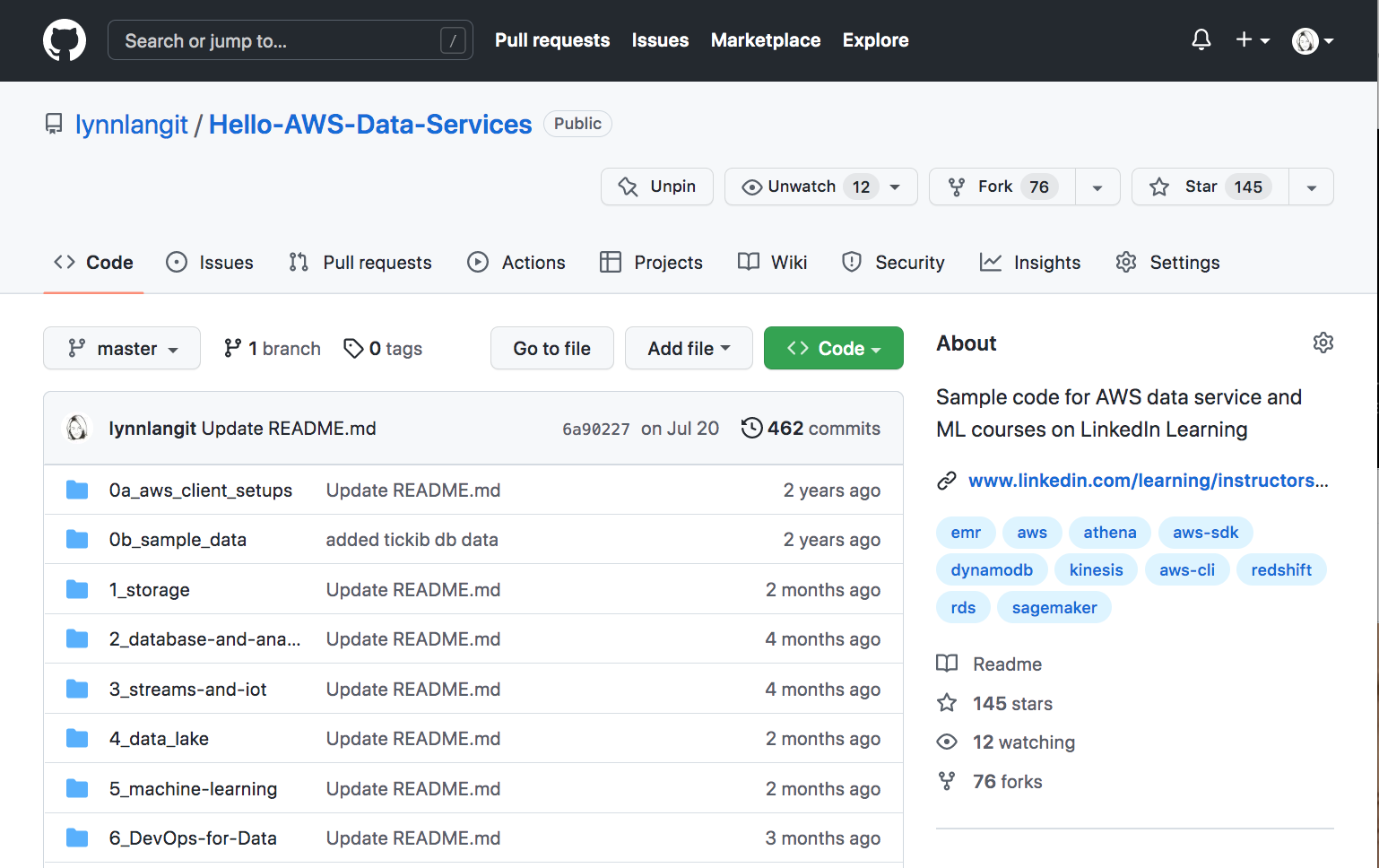The image size is (1379, 868).
Task: Open the GitHub home logo
Action: click(64, 39)
